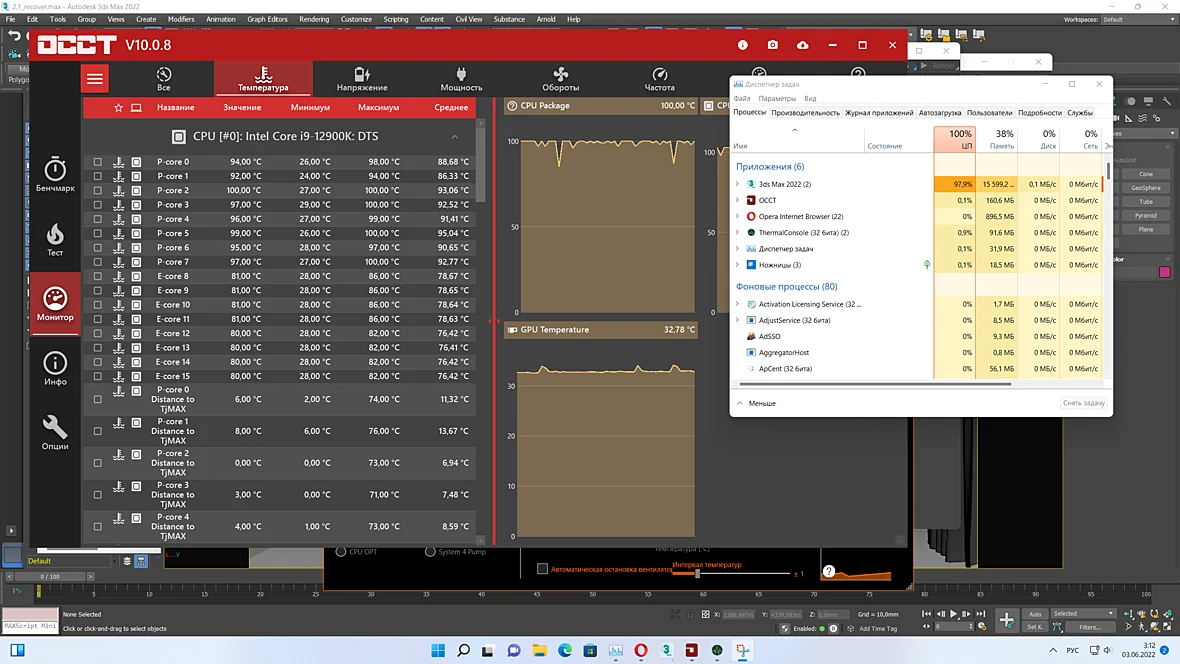Screen dimensions: 1180x664
Task: Click the Windows Start button
Action: [x=438, y=650]
